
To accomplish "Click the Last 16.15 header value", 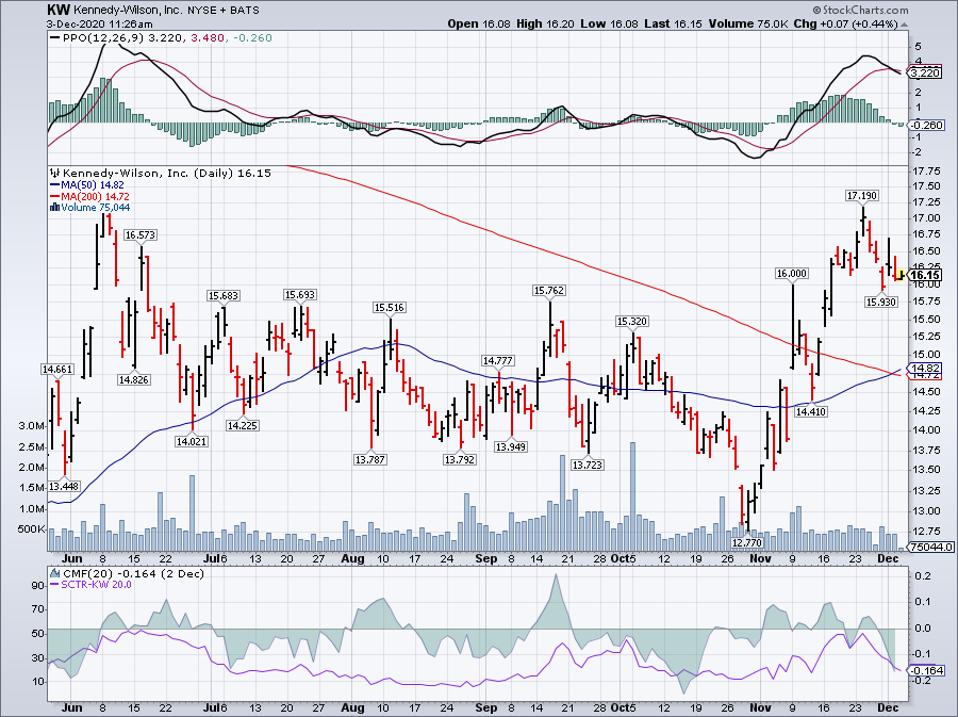I will point(674,24).
